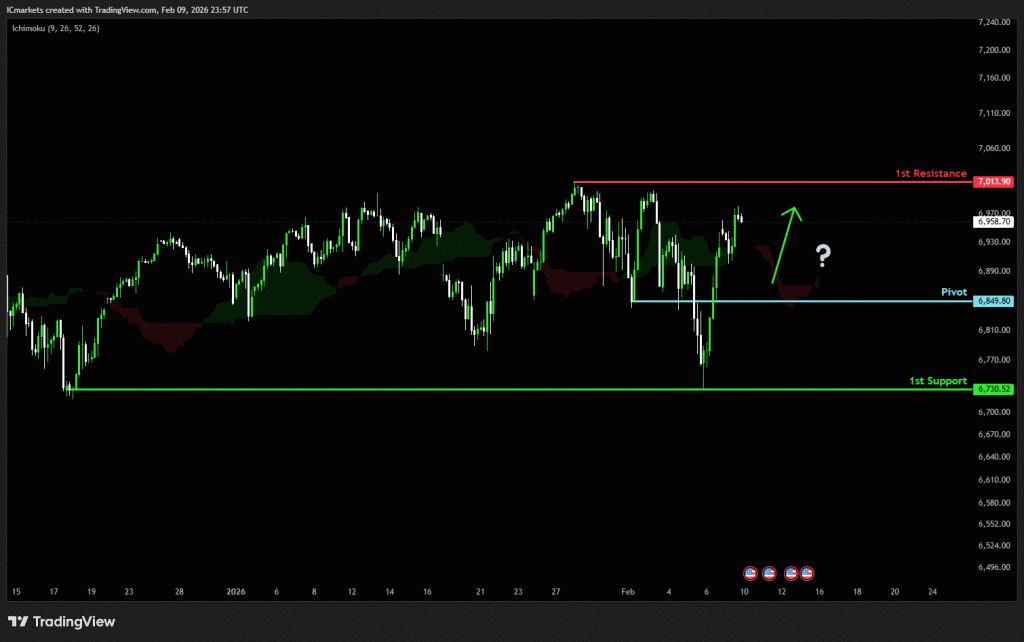The image size is (1024, 642).
Task: Click the 1st Resistance text label
Action: (930, 174)
